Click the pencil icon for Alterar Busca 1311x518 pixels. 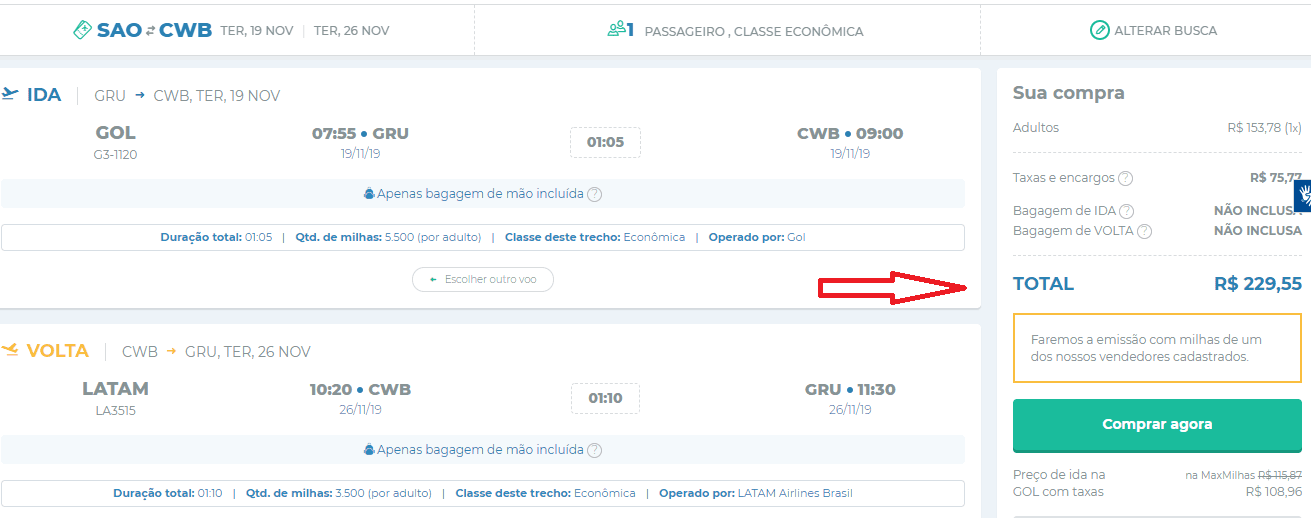1099,30
